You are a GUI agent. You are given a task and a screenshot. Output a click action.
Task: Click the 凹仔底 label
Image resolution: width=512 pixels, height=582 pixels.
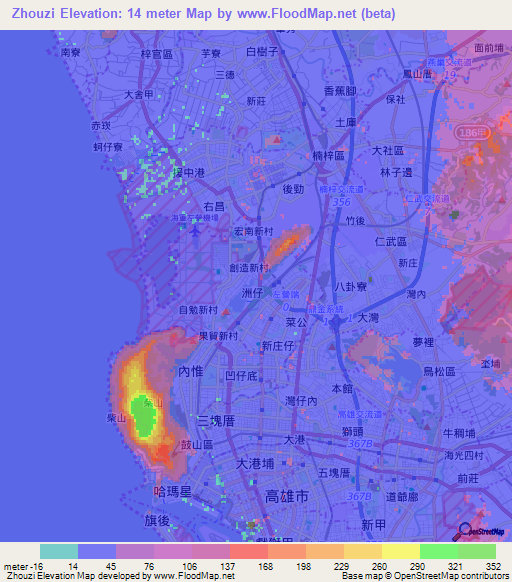(x=241, y=376)
